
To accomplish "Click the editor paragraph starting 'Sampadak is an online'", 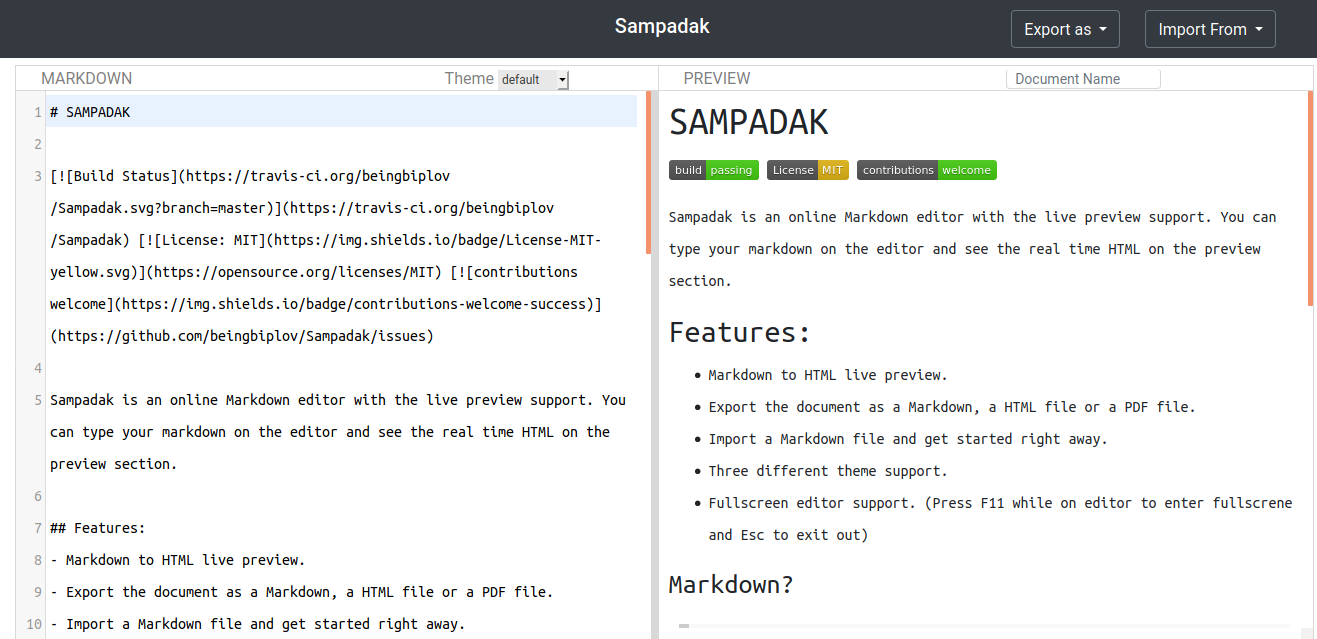I will (x=338, y=432).
